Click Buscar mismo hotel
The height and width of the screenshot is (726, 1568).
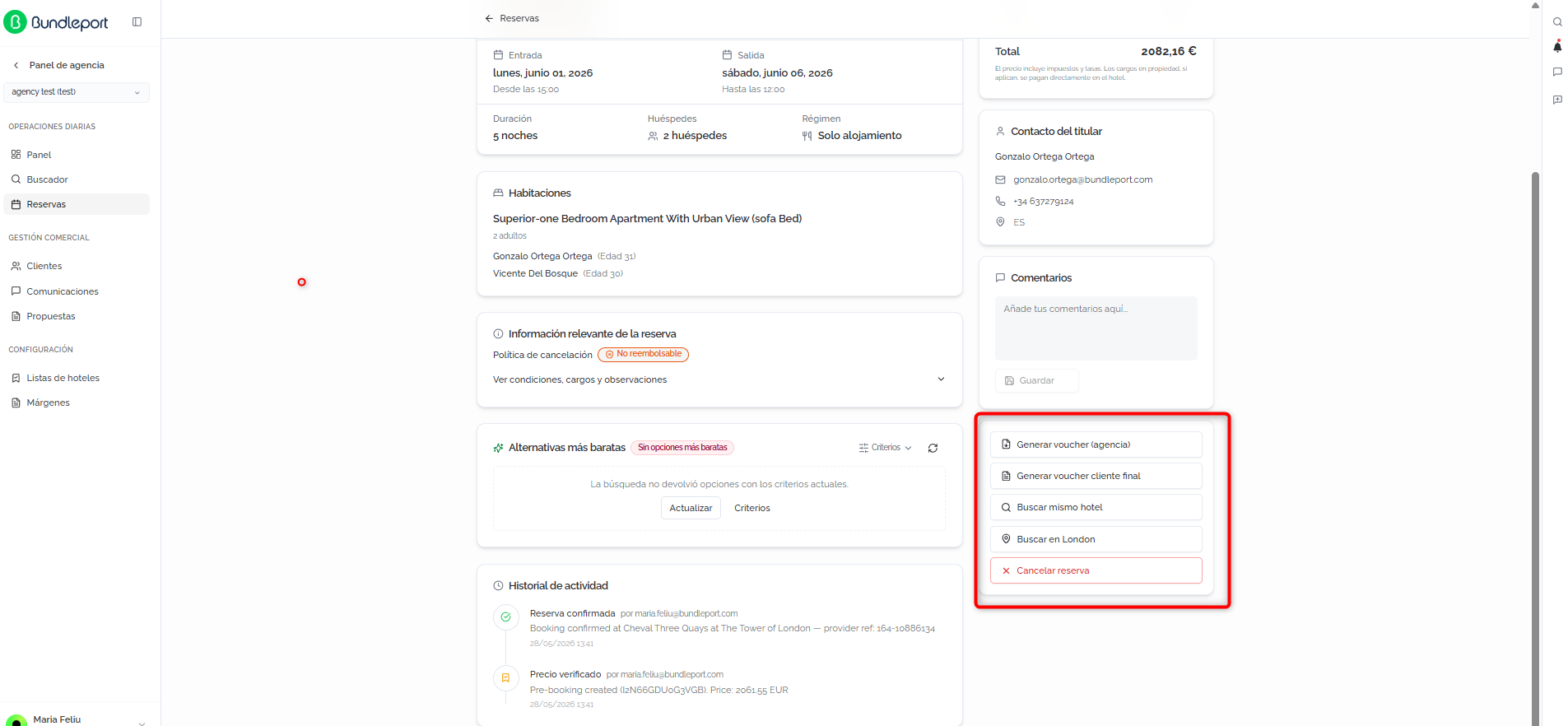(x=1096, y=507)
